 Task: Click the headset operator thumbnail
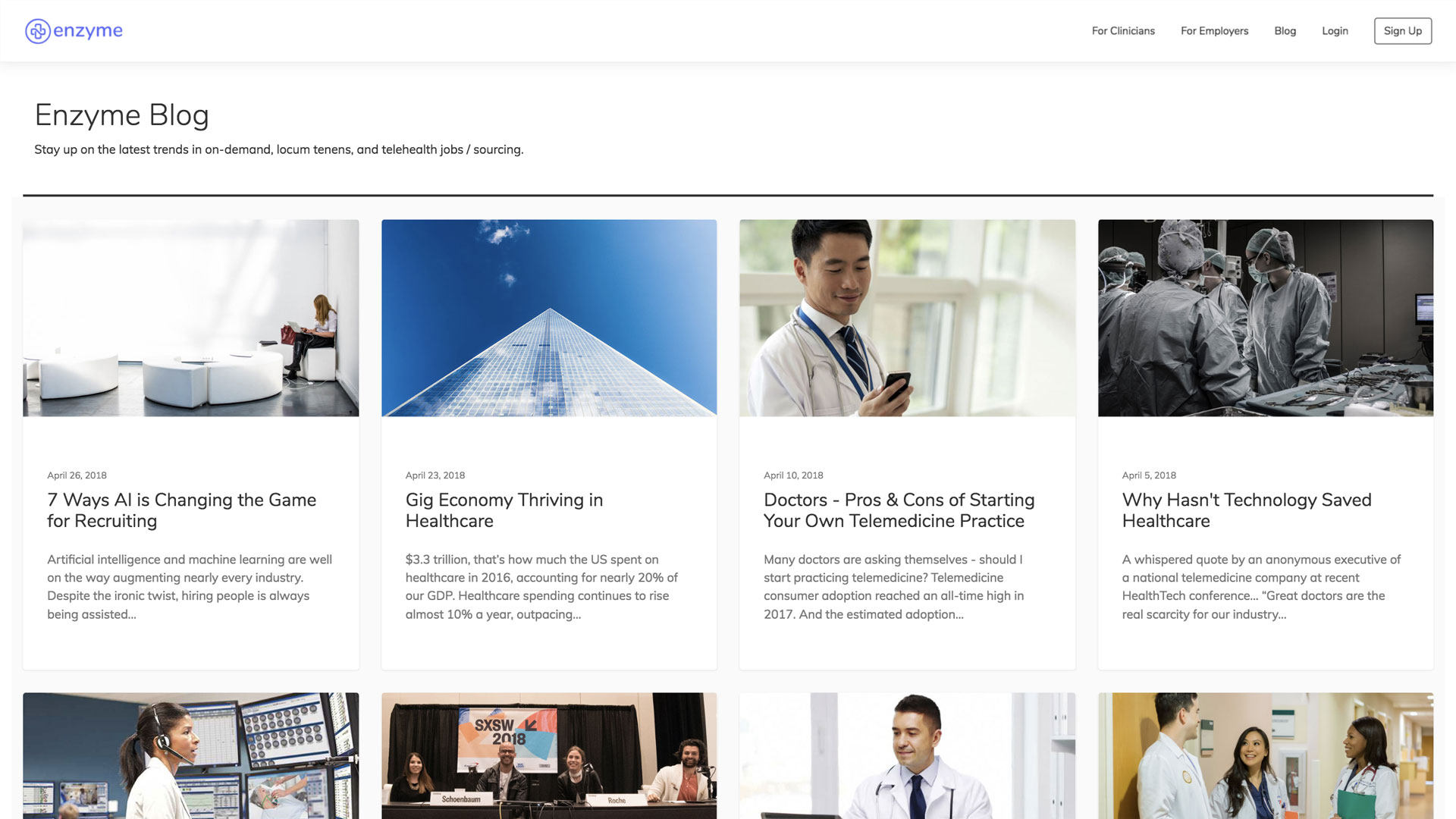pos(190,755)
